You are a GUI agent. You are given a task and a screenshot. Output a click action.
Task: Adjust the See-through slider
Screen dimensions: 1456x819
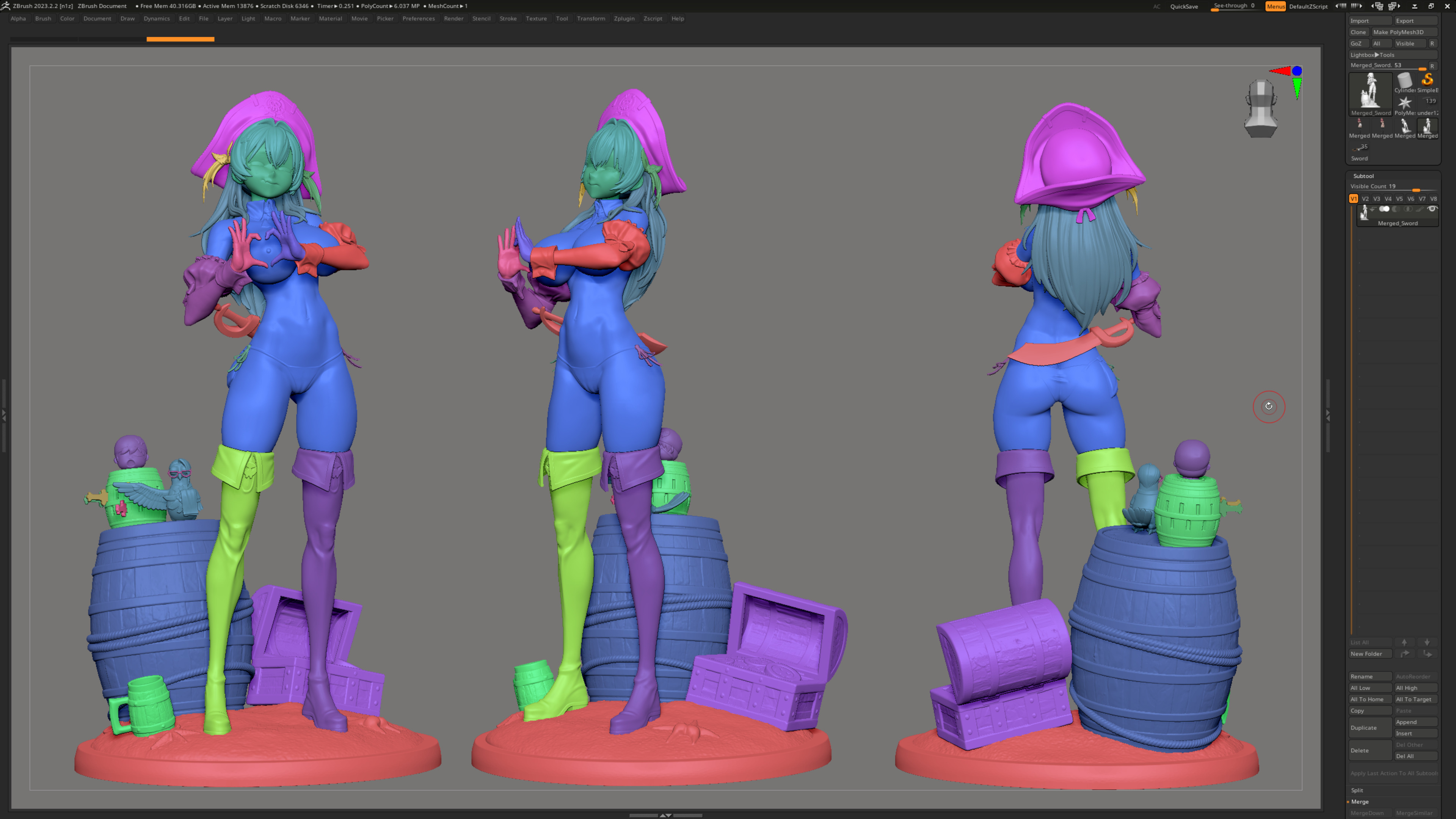[x=1237, y=6]
